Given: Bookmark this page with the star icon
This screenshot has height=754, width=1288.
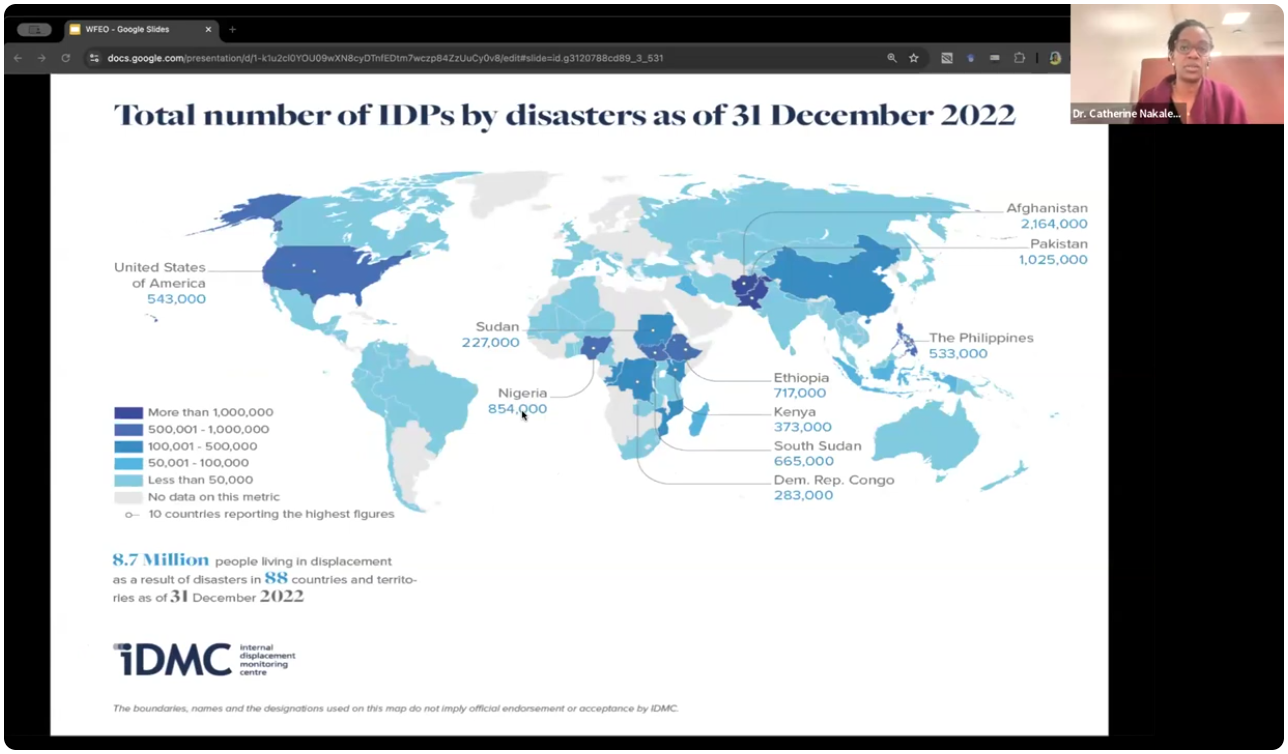Looking at the screenshot, I should click(x=914, y=58).
